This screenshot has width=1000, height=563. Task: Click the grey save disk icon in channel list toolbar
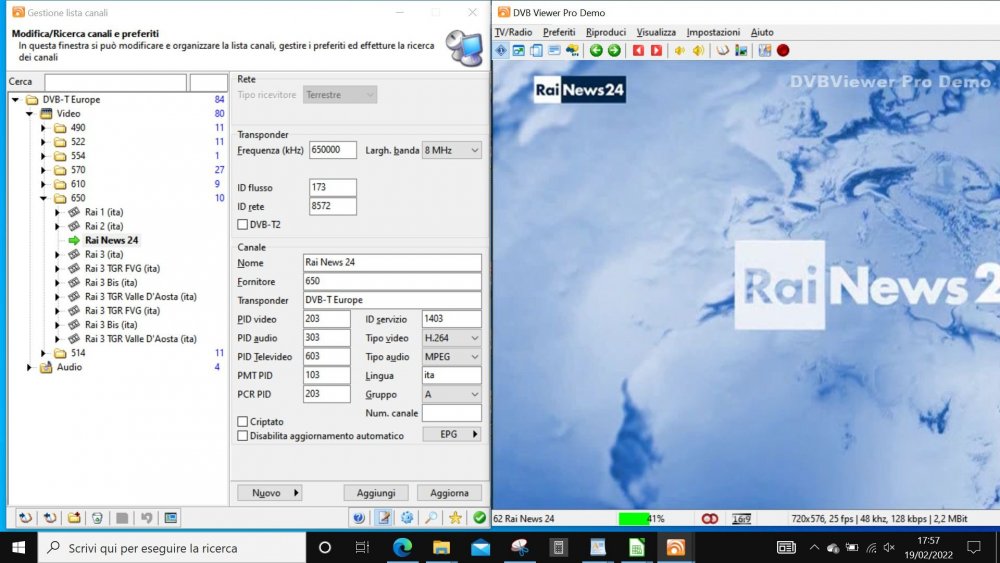(122, 518)
